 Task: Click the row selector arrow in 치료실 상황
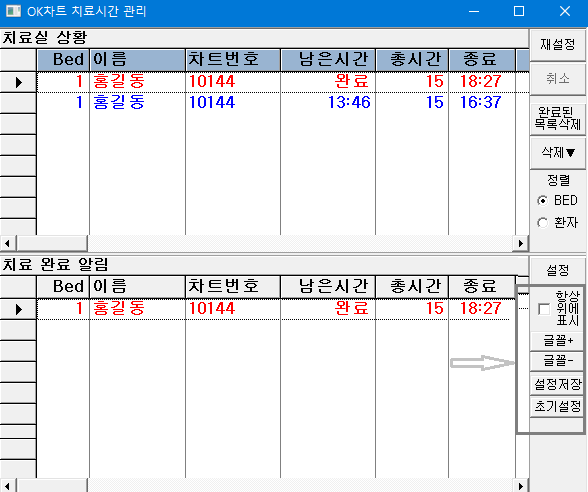[19, 82]
